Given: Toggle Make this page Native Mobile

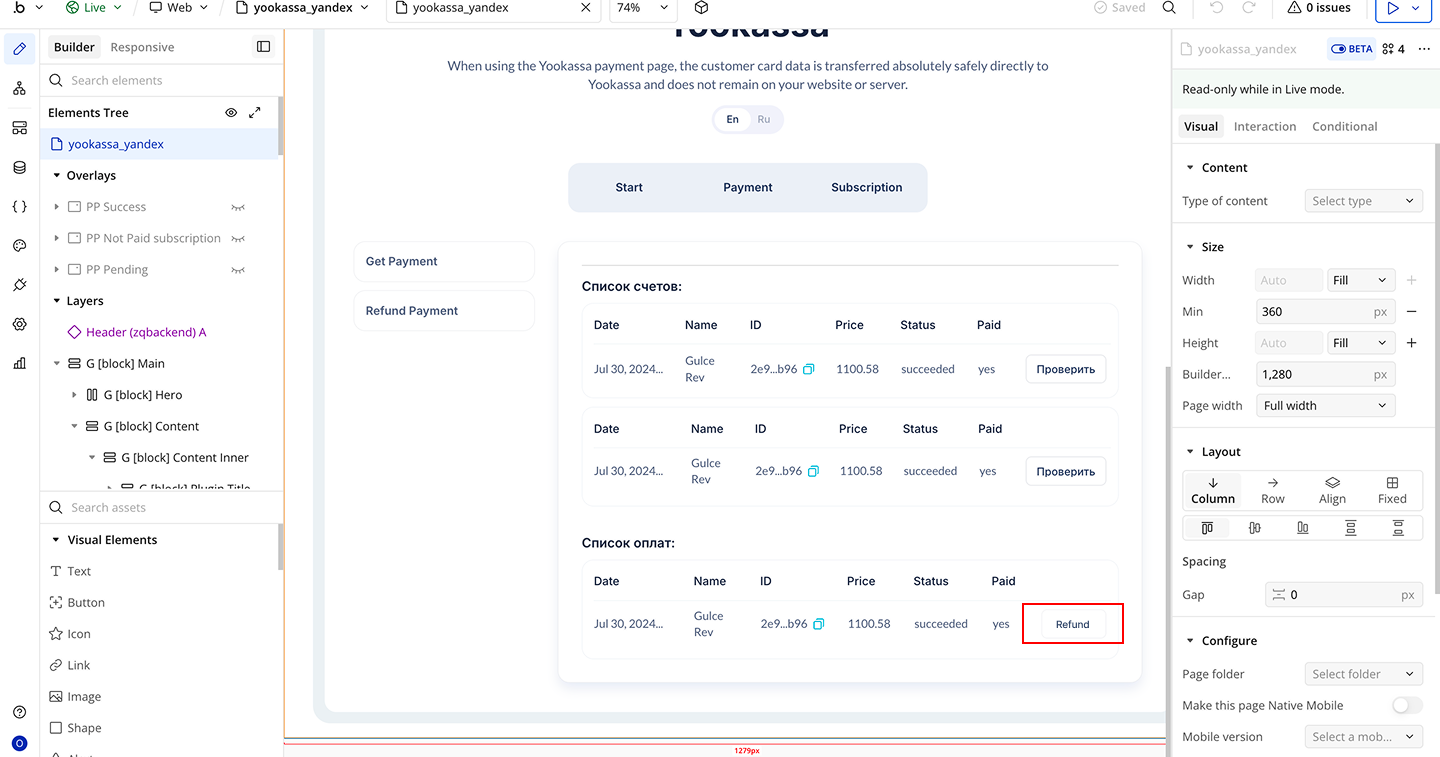Looking at the screenshot, I should click(x=1406, y=705).
